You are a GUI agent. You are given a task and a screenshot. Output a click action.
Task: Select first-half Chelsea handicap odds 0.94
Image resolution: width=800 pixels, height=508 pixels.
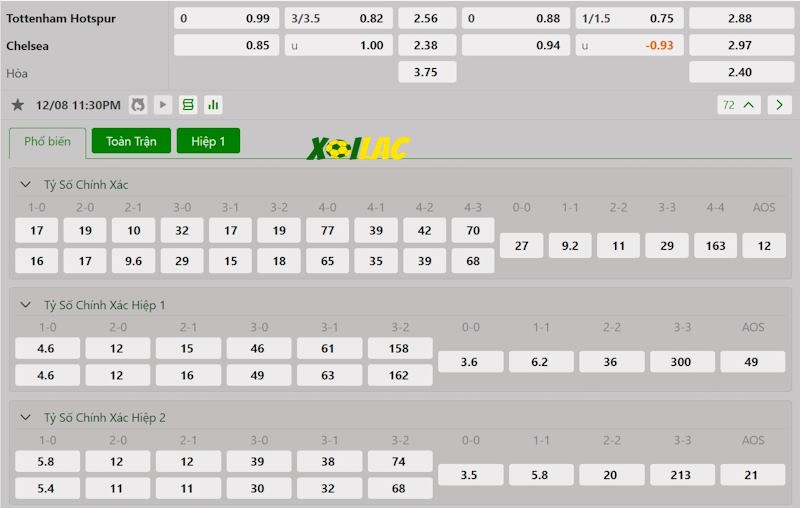coord(516,45)
